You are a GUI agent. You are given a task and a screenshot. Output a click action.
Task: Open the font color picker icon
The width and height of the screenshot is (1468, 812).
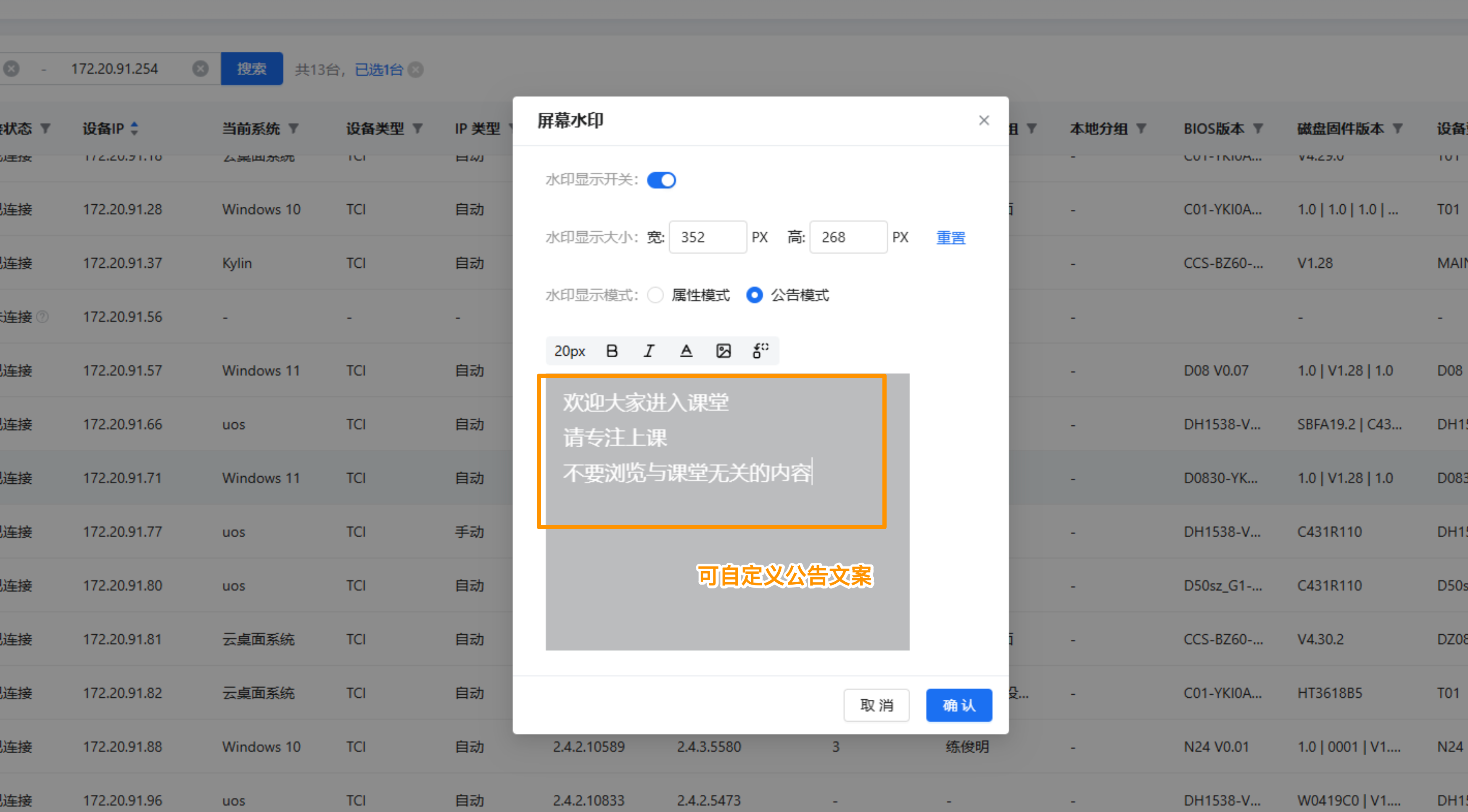(686, 351)
